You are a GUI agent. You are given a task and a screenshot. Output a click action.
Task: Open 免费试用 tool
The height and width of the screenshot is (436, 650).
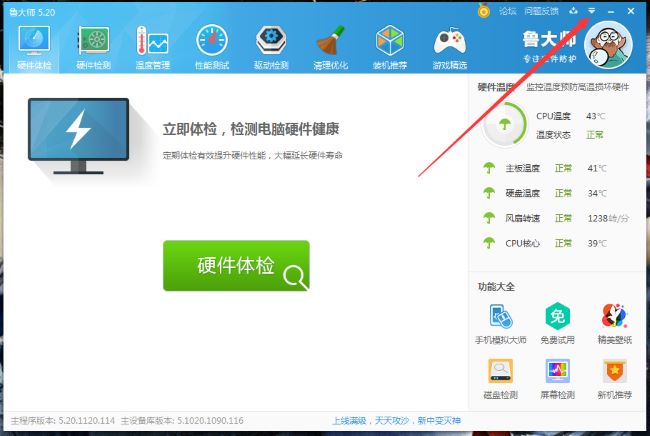(x=558, y=324)
